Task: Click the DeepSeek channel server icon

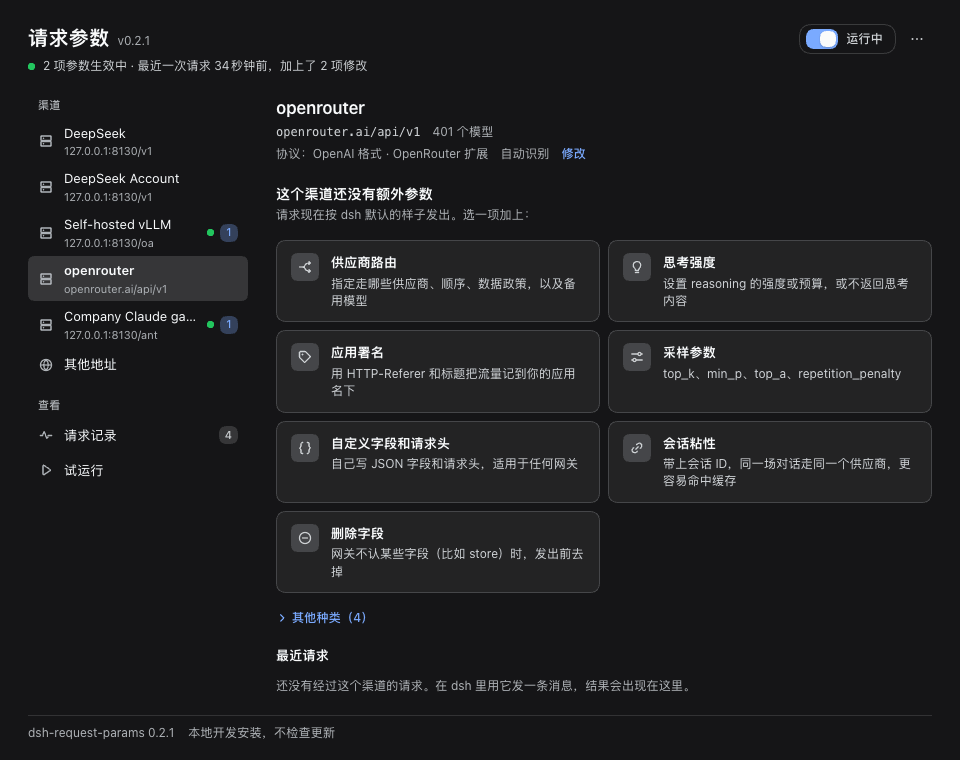Action: 46,141
